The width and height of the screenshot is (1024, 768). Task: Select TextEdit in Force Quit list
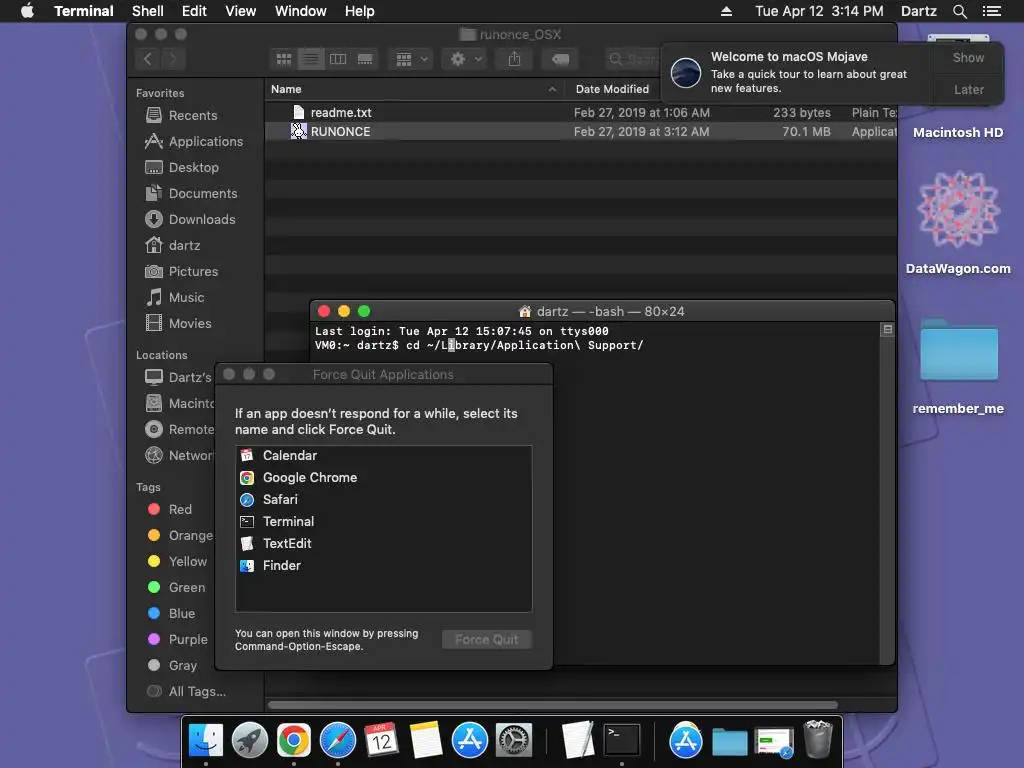383,543
